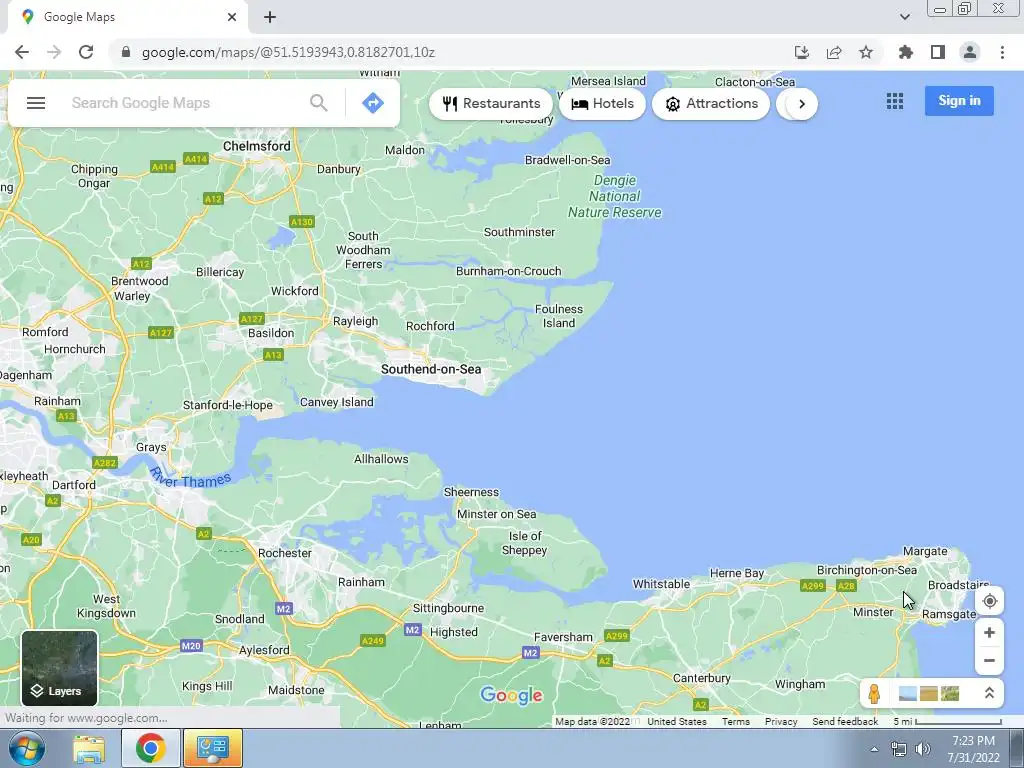Click the Chelmsford label on the map
The width and height of the screenshot is (1024, 768).
click(257, 146)
